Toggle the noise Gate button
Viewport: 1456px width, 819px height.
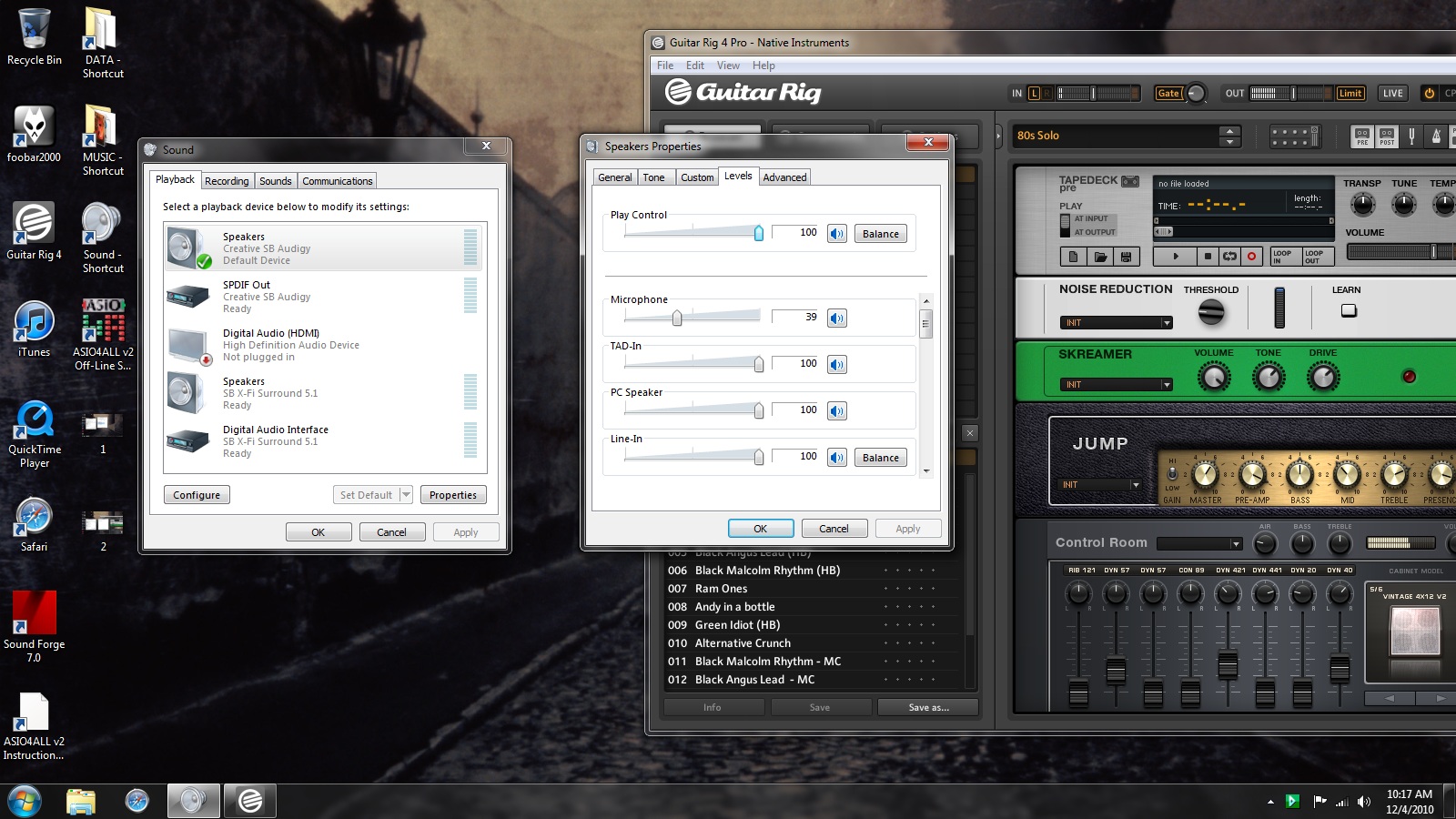[x=1168, y=93]
